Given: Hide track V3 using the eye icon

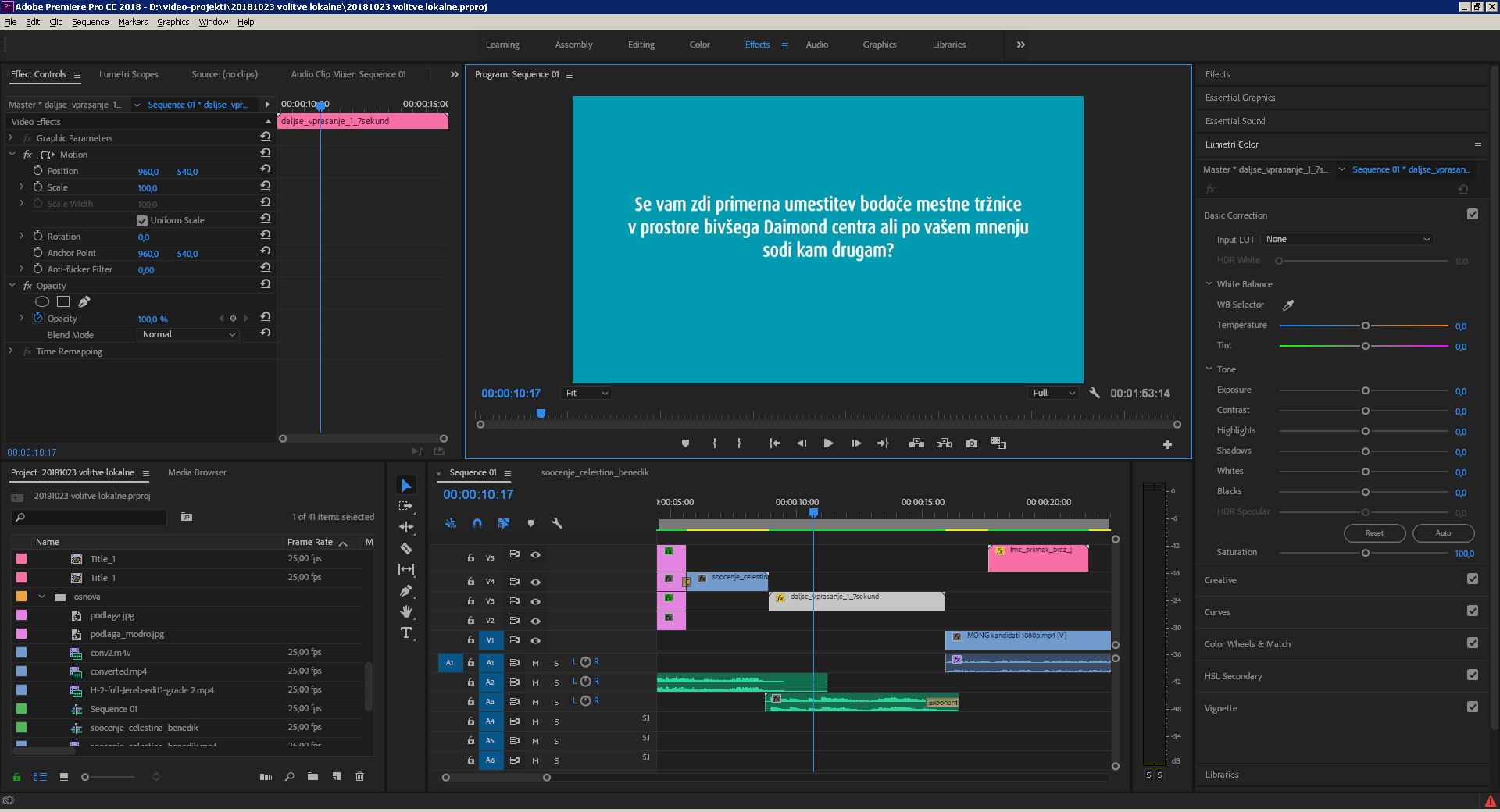Looking at the screenshot, I should coord(536,601).
